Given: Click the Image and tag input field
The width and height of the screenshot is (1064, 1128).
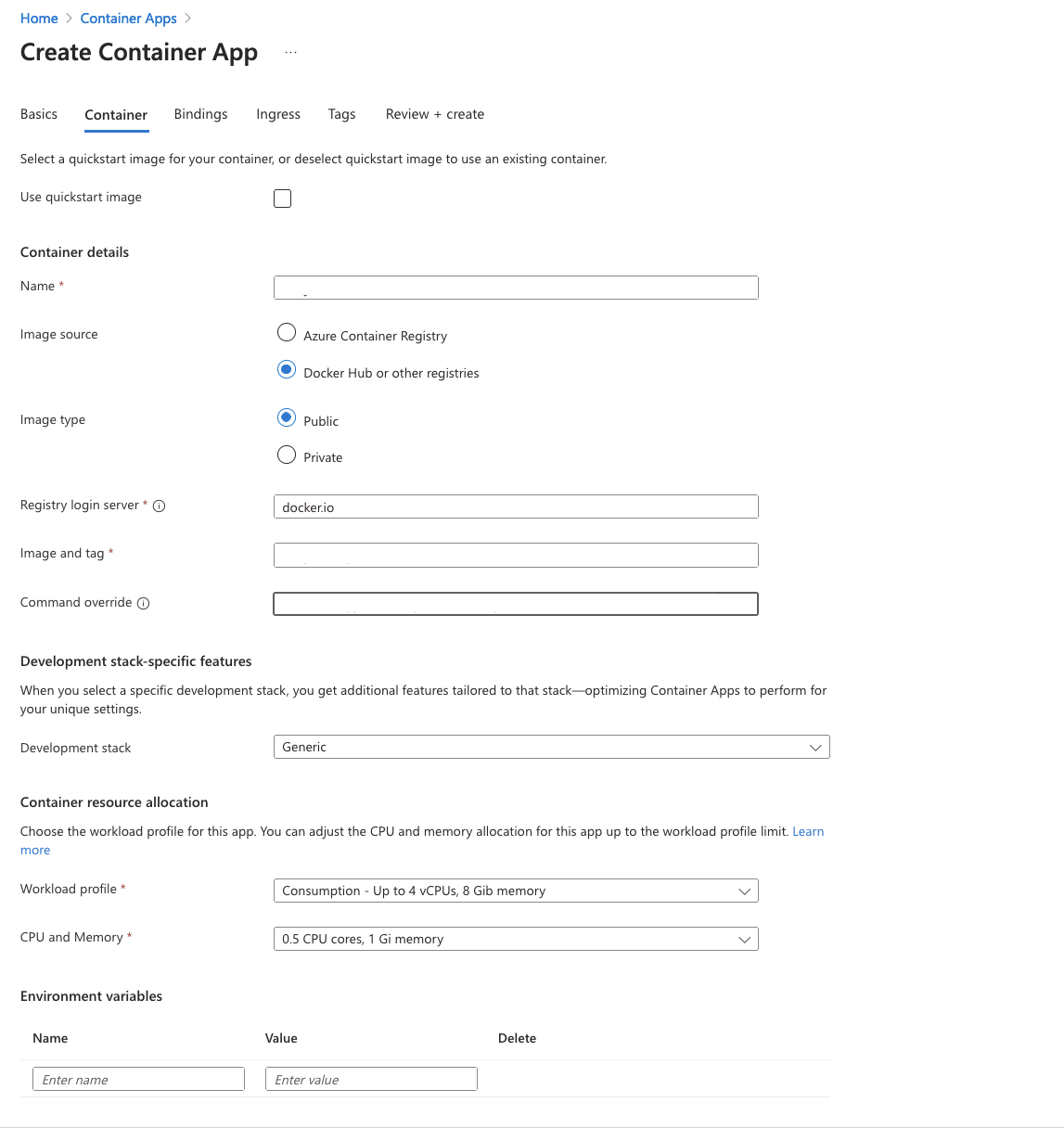Looking at the screenshot, I should tap(516, 555).
